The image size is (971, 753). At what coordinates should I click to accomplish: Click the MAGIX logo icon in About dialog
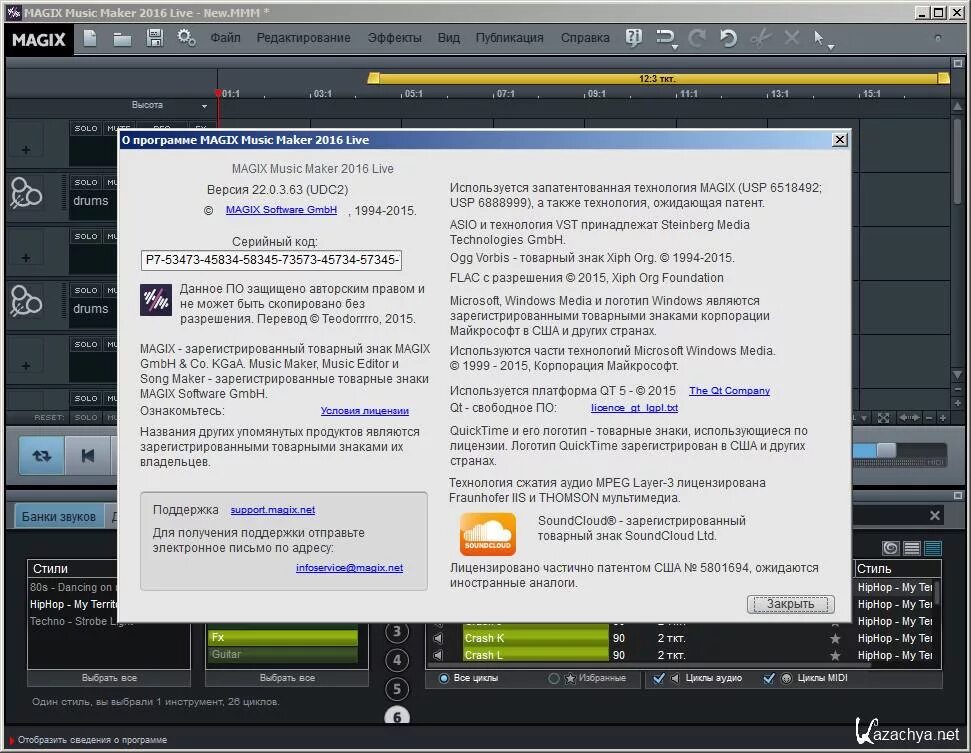coord(155,300)
